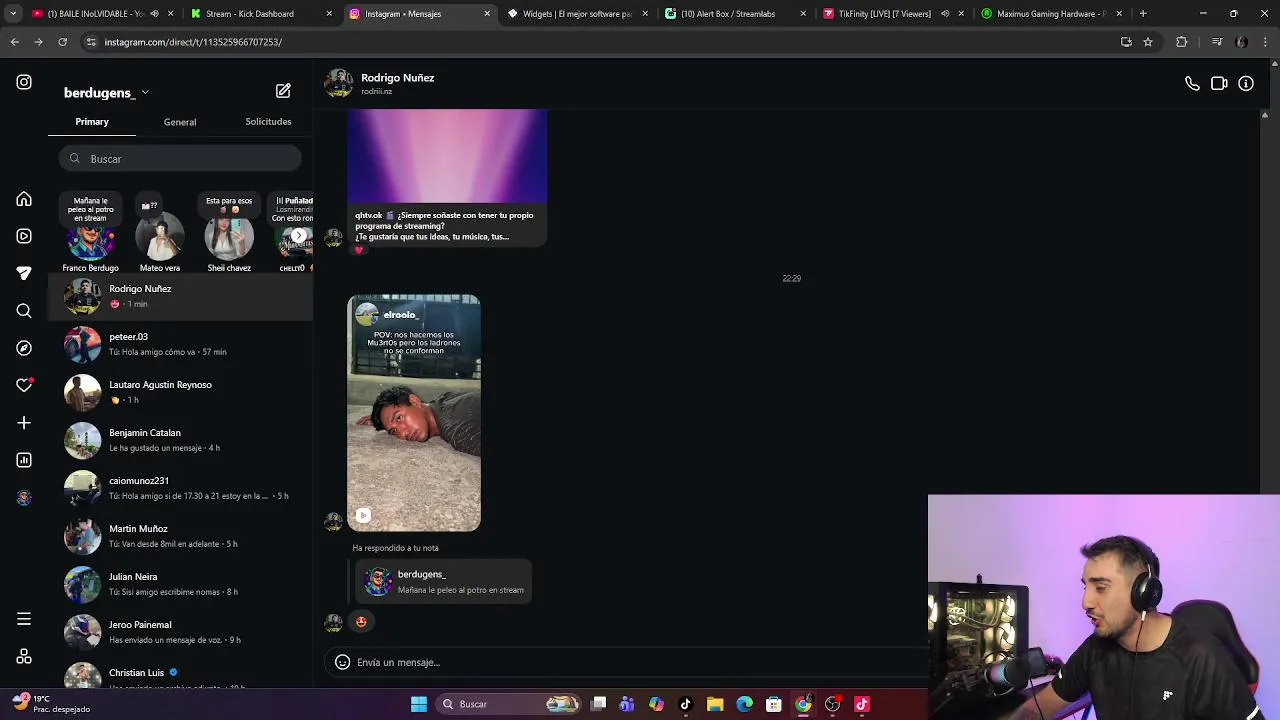Click the berdugens_ note reply card

[443, 582]
